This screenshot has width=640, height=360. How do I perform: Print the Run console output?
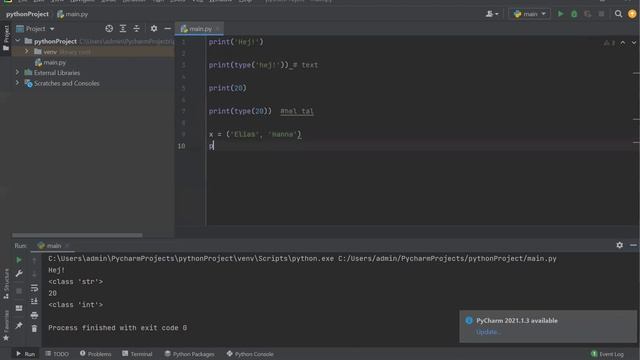click(34, 315)
